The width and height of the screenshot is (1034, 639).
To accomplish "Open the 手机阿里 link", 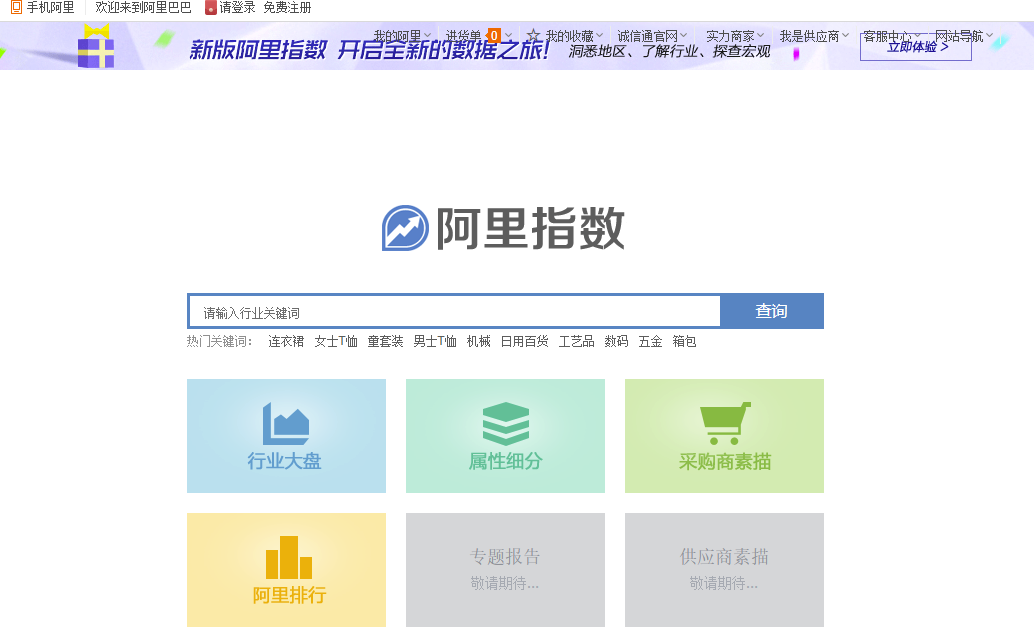I will pyautogui.click(x=50, y=8).
